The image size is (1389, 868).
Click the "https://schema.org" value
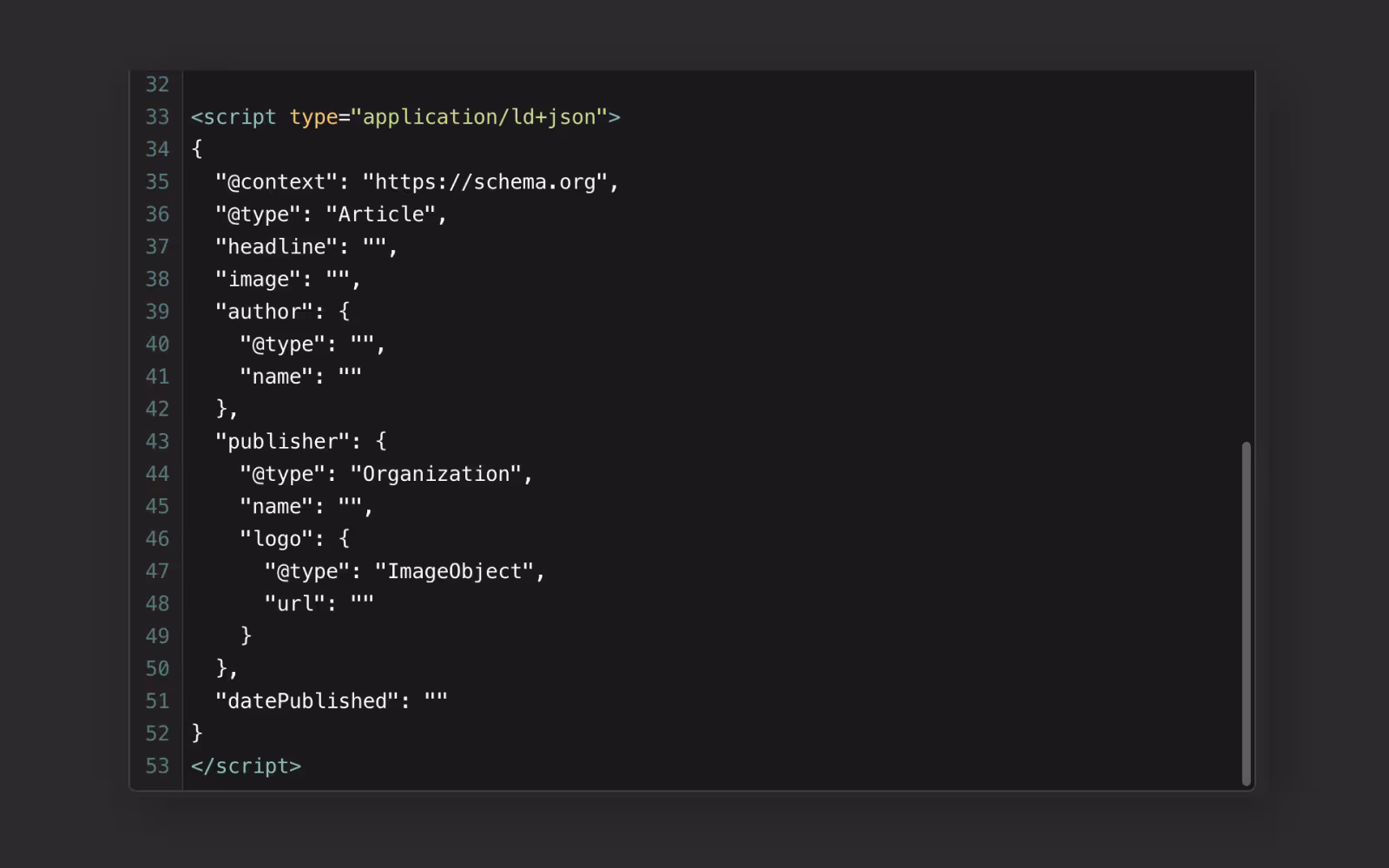tap(485, 182)
